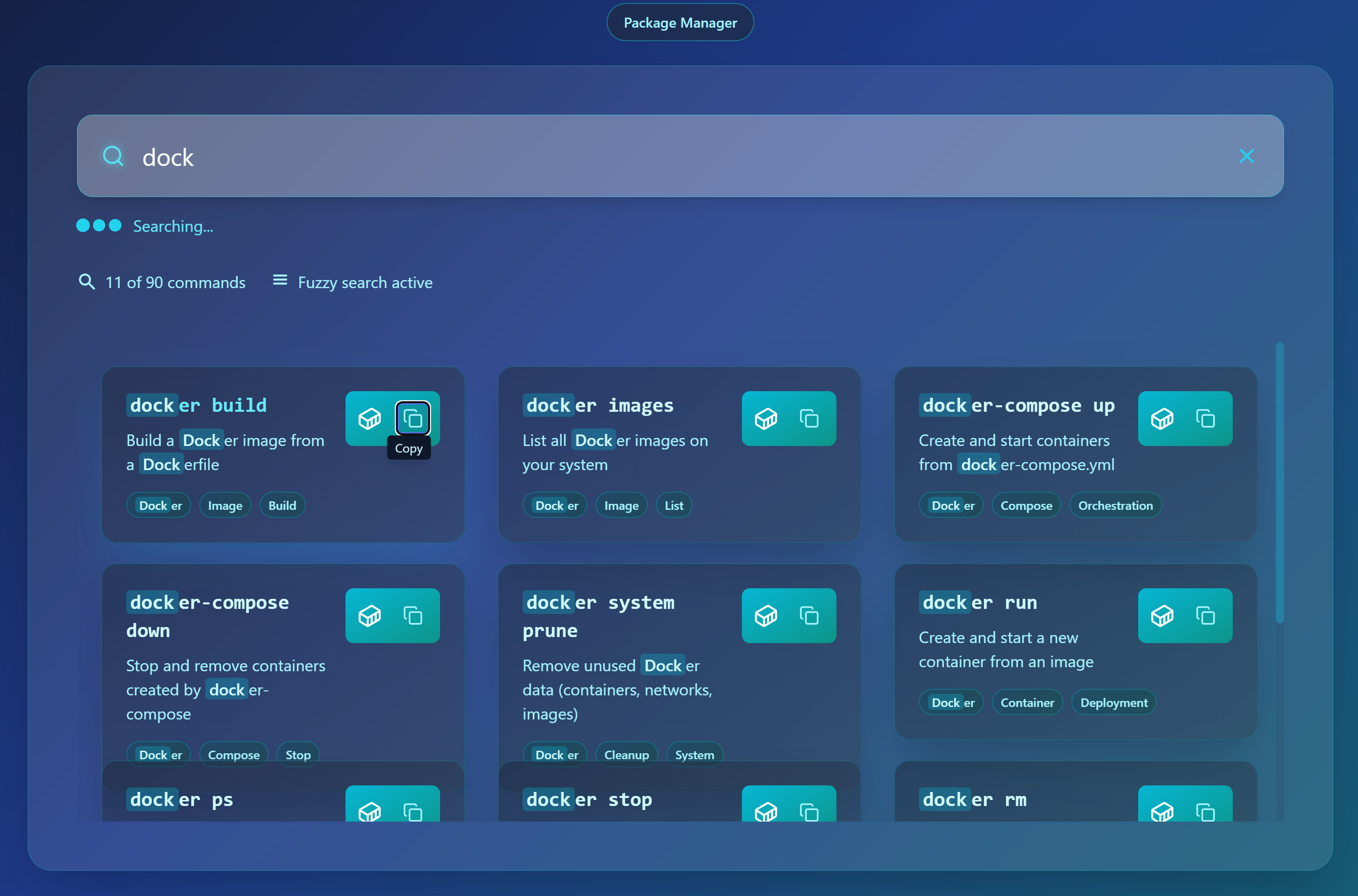Copy the docker run command
Viewport: 1358px width, 896px height.
(1206, 615)
